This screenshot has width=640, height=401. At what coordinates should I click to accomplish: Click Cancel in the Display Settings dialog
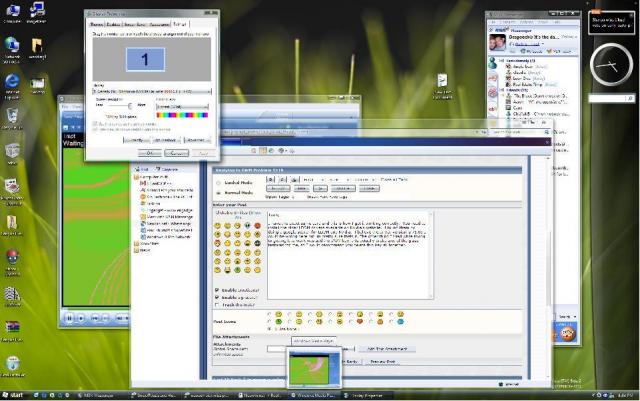[x=176, y=153]
